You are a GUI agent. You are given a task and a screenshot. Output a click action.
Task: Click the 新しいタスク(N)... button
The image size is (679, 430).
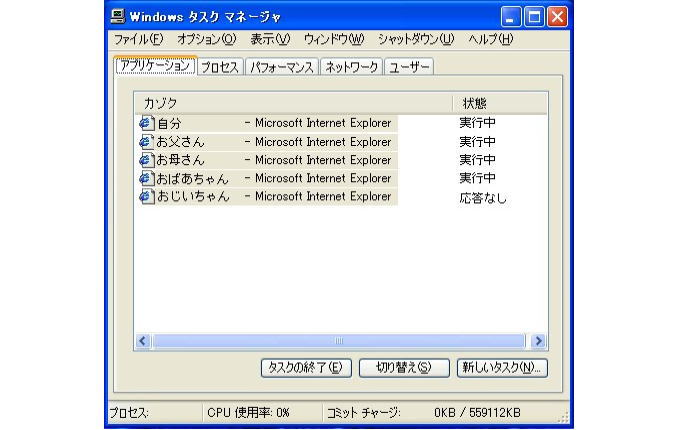coord(502,368)
